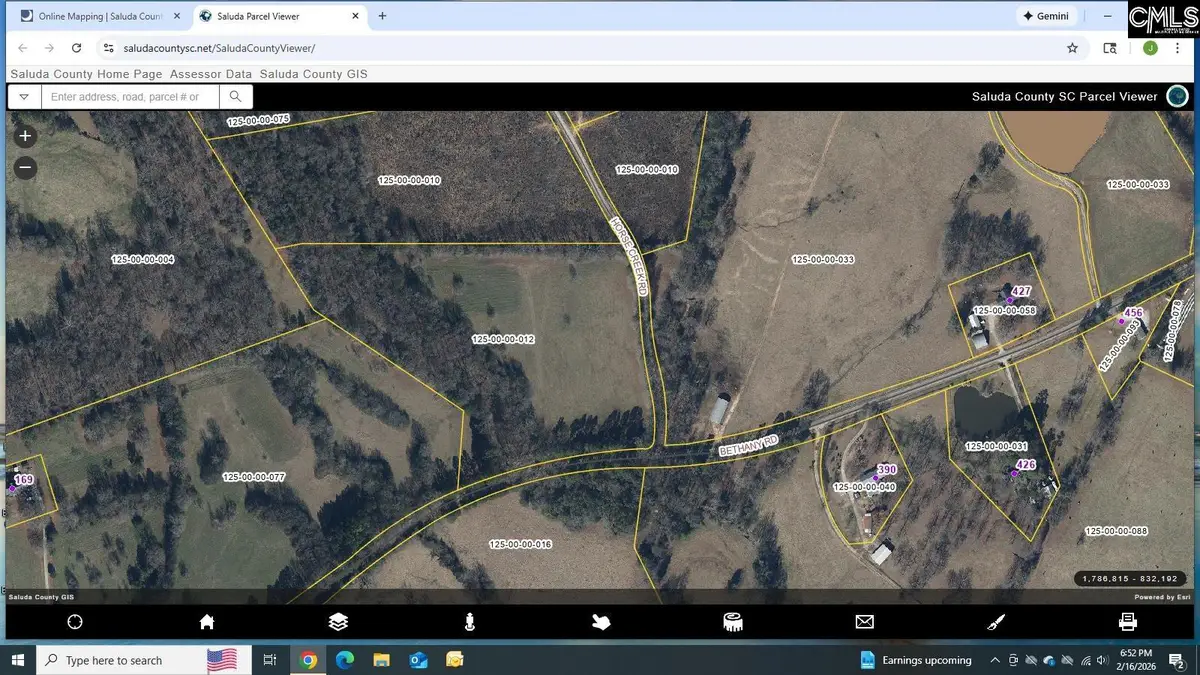Open the Gemini menu in the toolbar
This screenshot has height=675, width=1200.
pos(1046,15)
